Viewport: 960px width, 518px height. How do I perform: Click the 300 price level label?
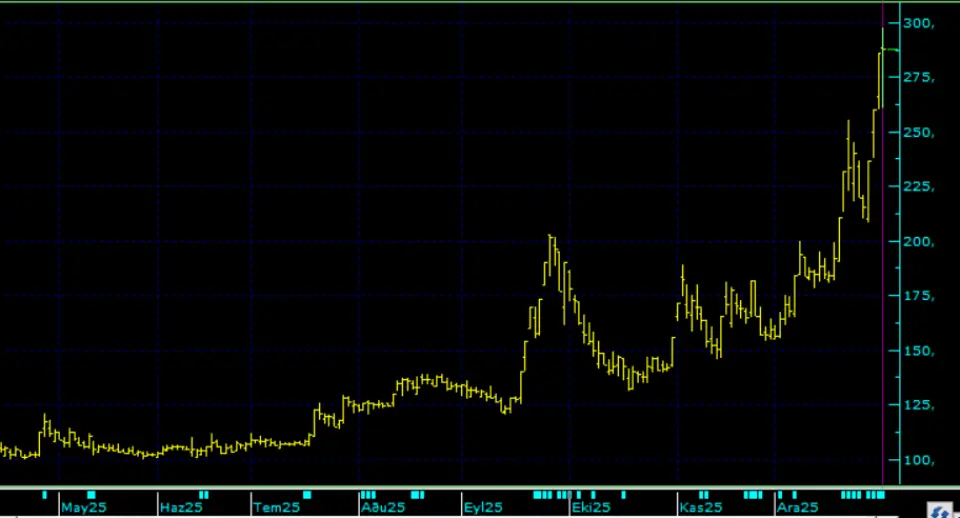click(918, 23)
